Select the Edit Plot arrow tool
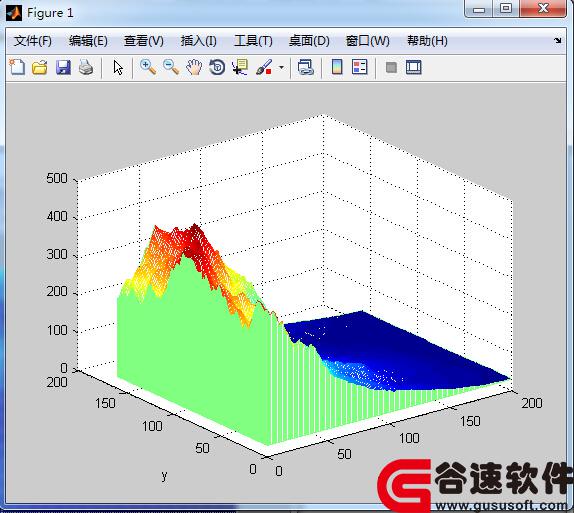 pos(118,68)
